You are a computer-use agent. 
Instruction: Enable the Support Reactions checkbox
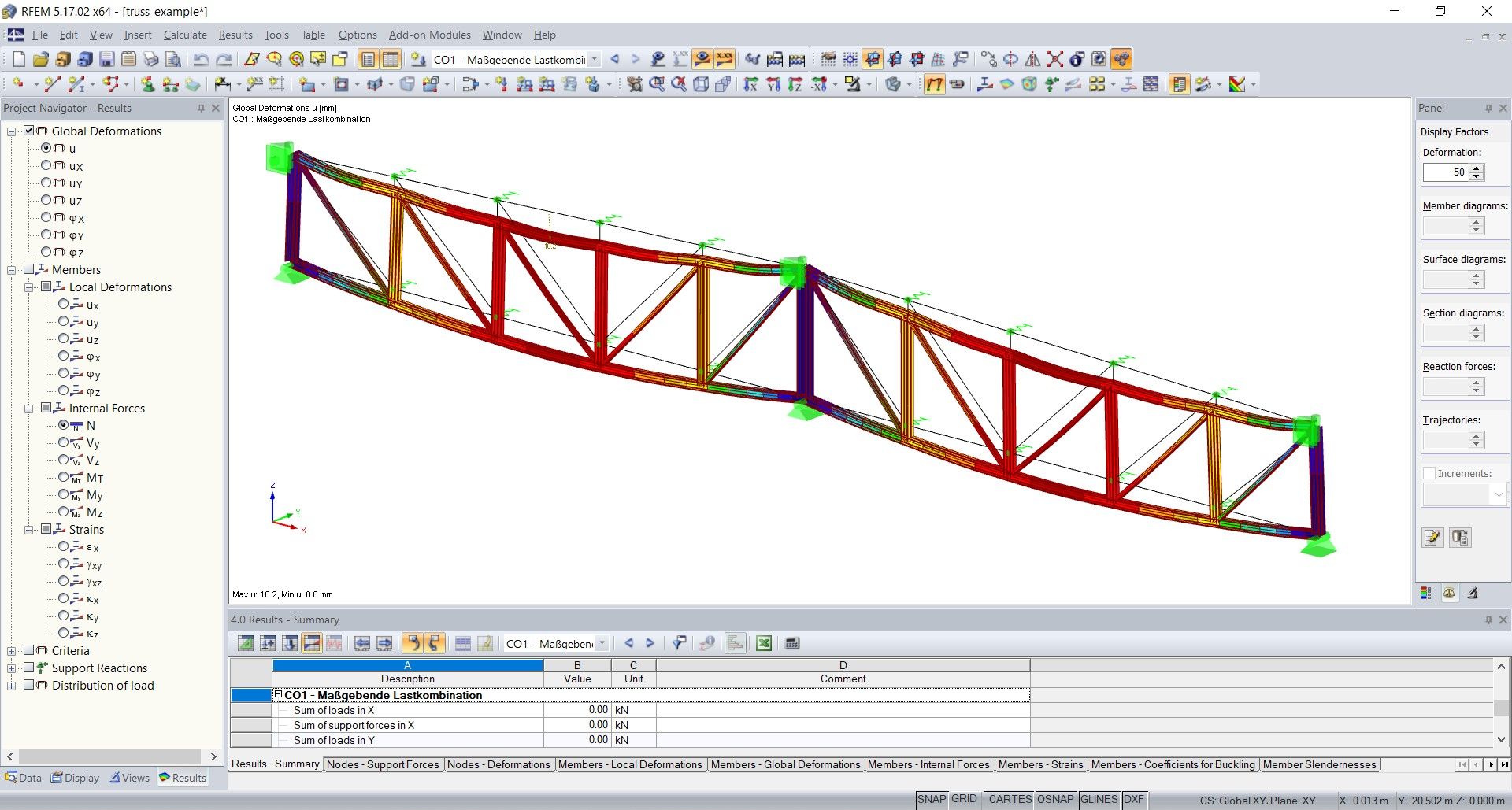[28, 668]
